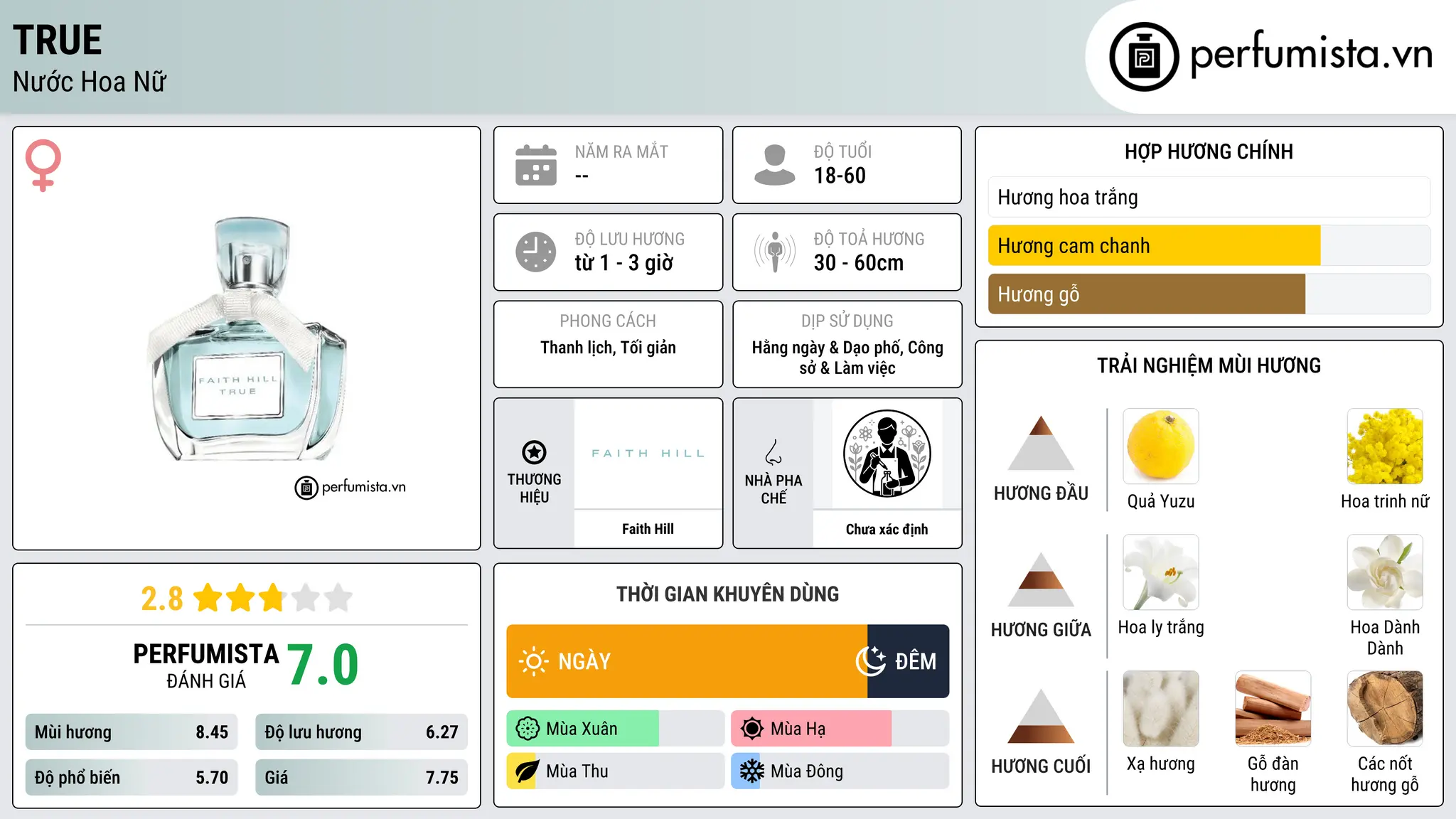The height and width of the screenshot is (819, 1456).
Task: Select the Các nốt hương gỗ image
Action: [x=1385, y=709]
